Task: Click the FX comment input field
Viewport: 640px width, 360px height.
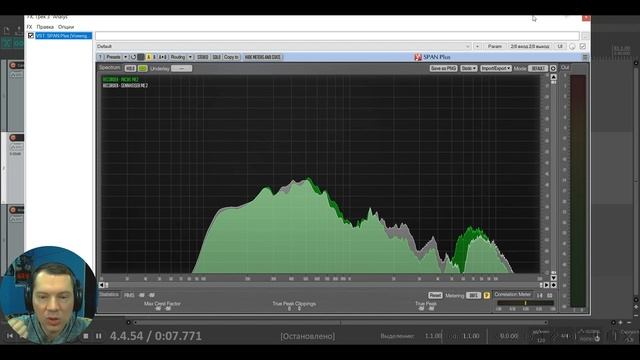Action: [337, 36]
